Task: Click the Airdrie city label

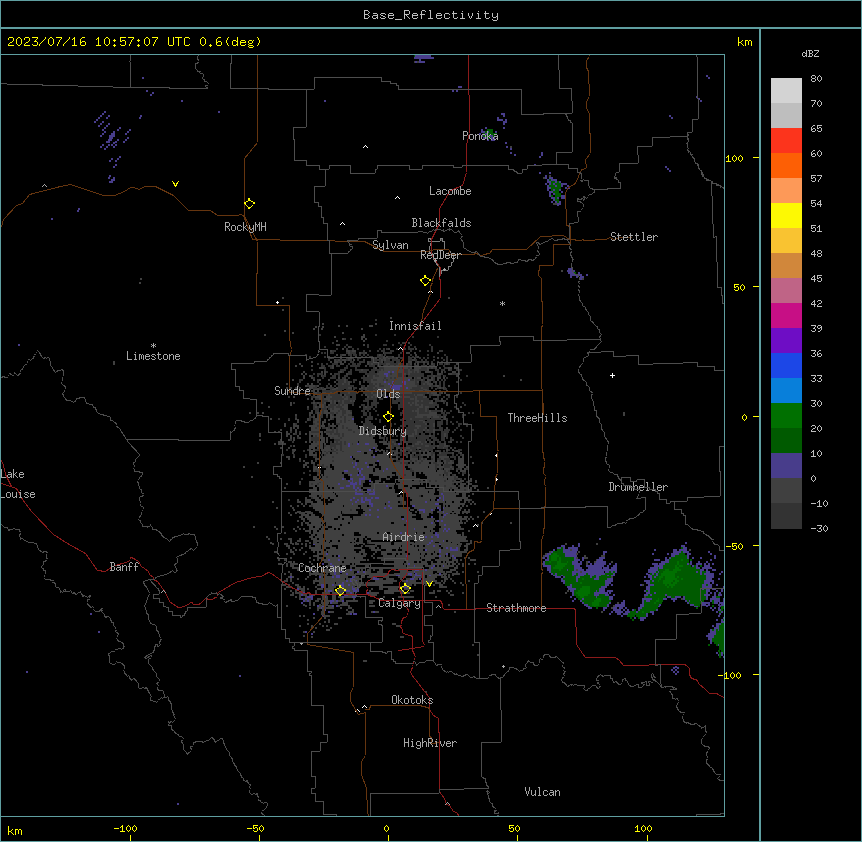Action: 404,537
